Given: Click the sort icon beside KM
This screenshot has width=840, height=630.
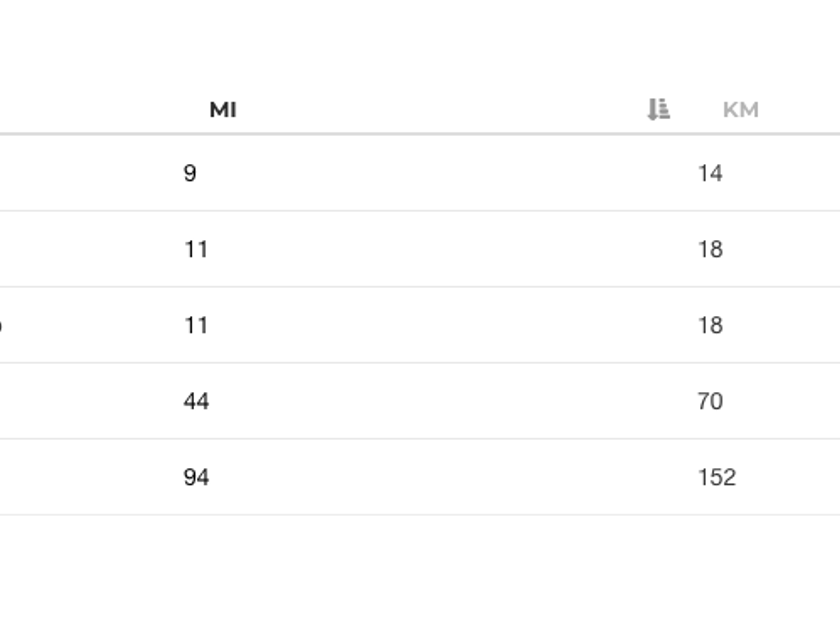Looking at the screenshot, I should [658, 110].
